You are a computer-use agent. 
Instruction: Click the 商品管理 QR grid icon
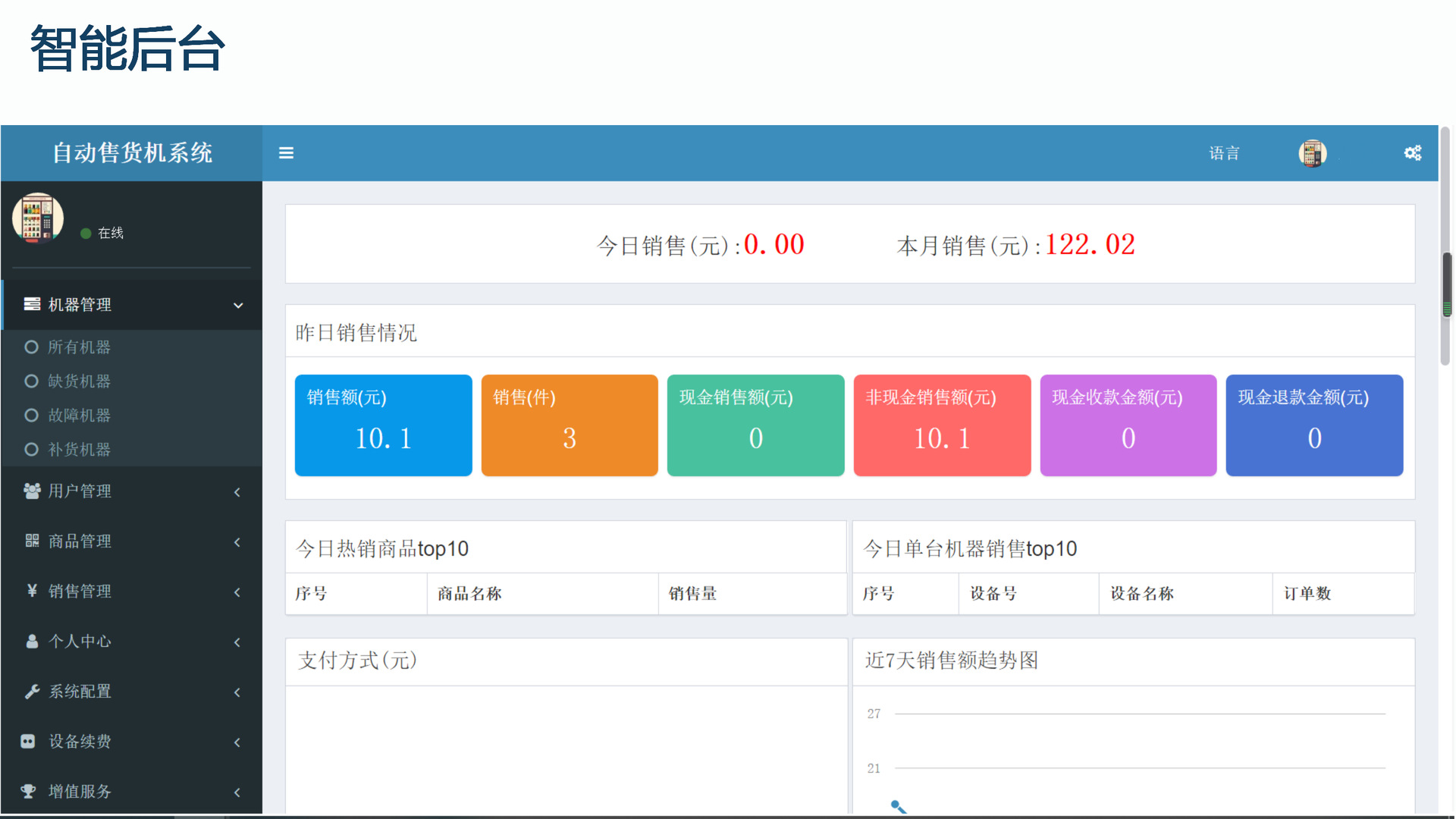coord(32,541)
